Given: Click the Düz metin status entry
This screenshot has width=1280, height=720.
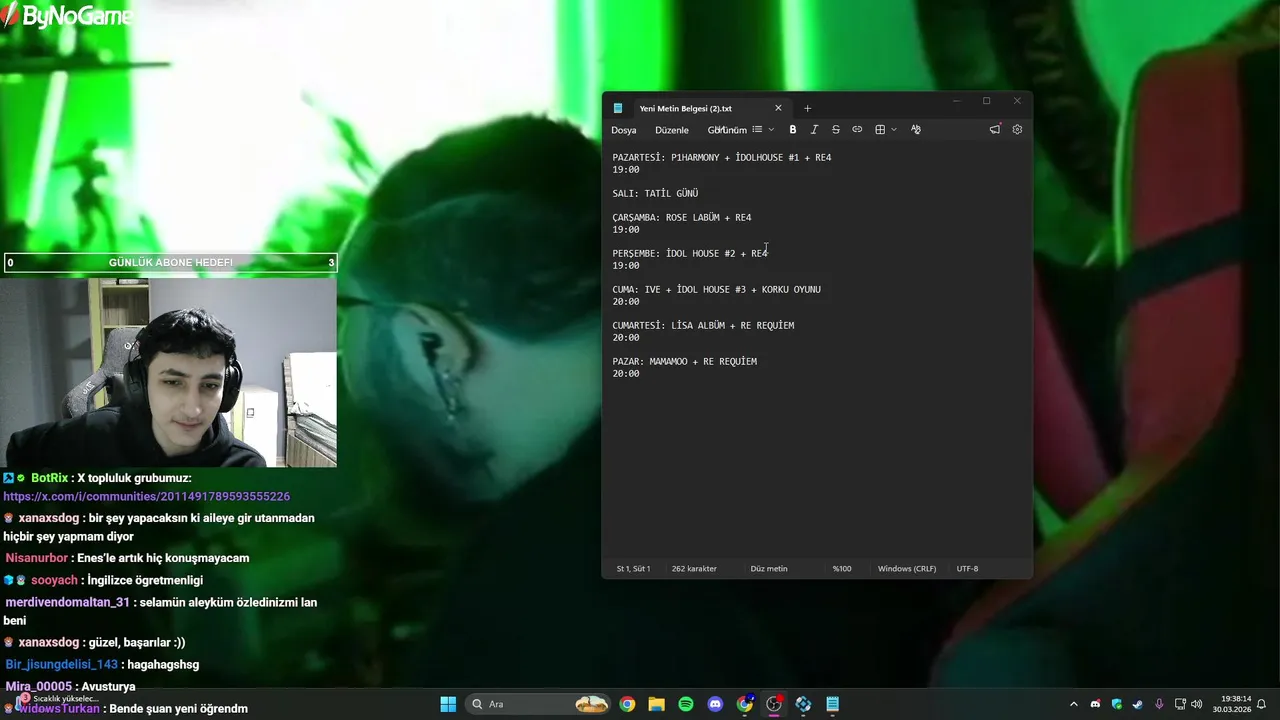Looking at the screenshot, I should [769, 569].
